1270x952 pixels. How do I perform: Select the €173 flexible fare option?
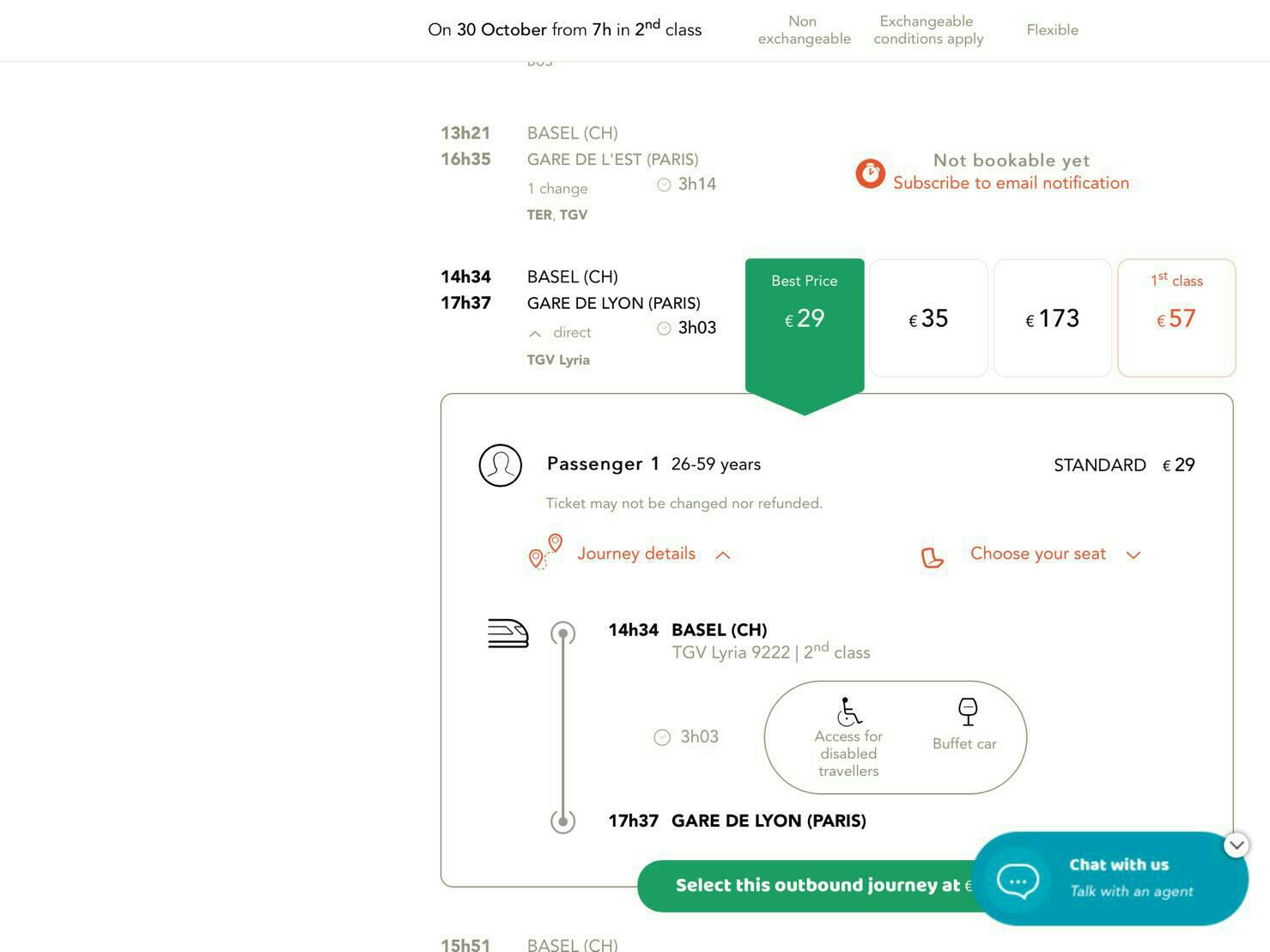(x=1053, y=318)
